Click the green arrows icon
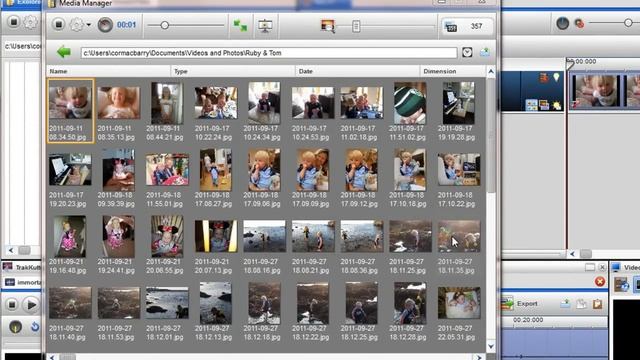 pos(240,26)
